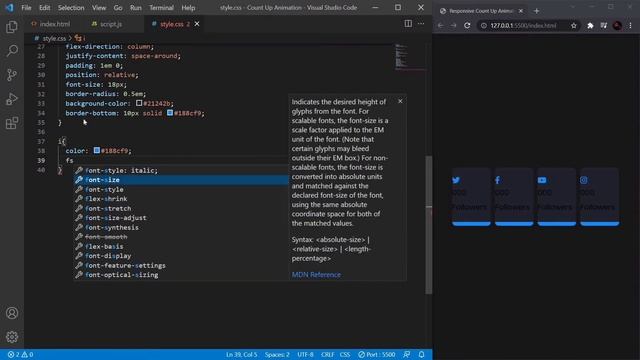Reload the browser page
Image resolution: width=640 pixels, height=360 pixels.
point(467,25)
